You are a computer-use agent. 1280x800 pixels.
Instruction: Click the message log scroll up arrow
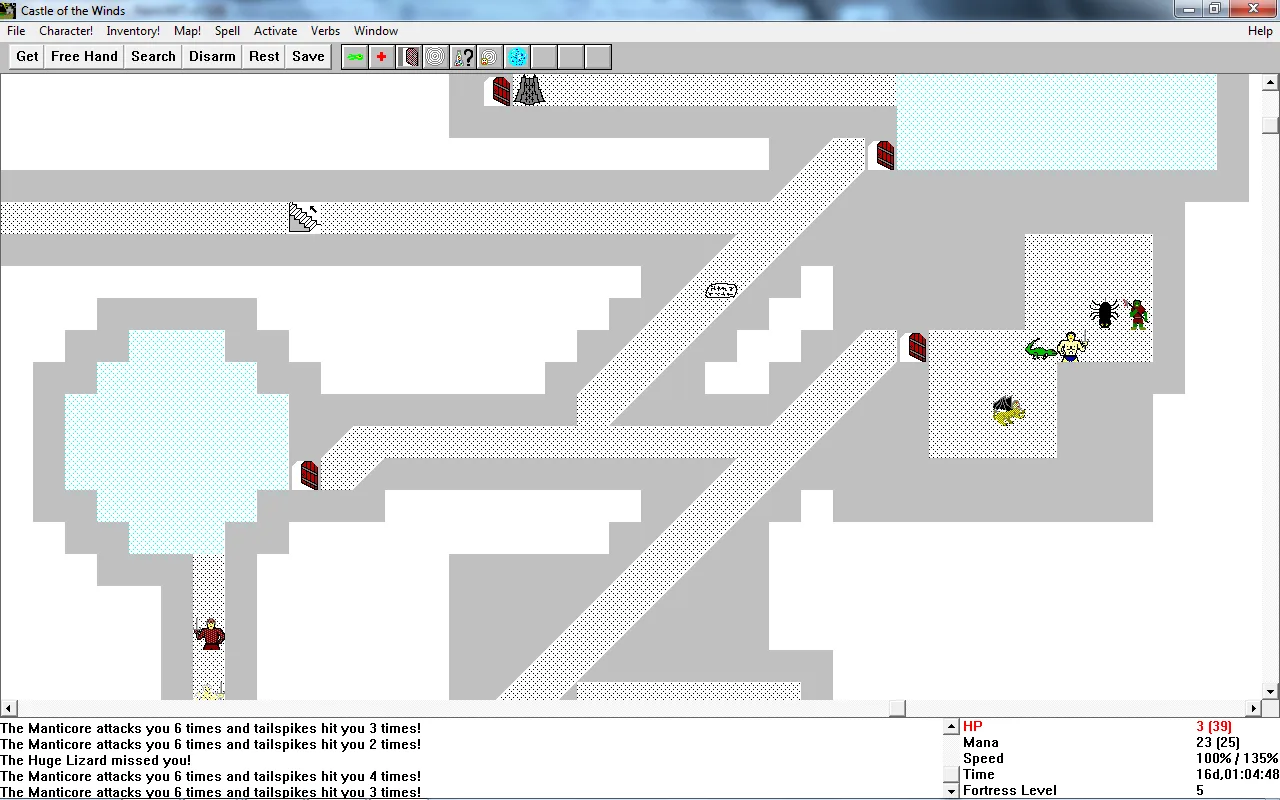point(951,728)
